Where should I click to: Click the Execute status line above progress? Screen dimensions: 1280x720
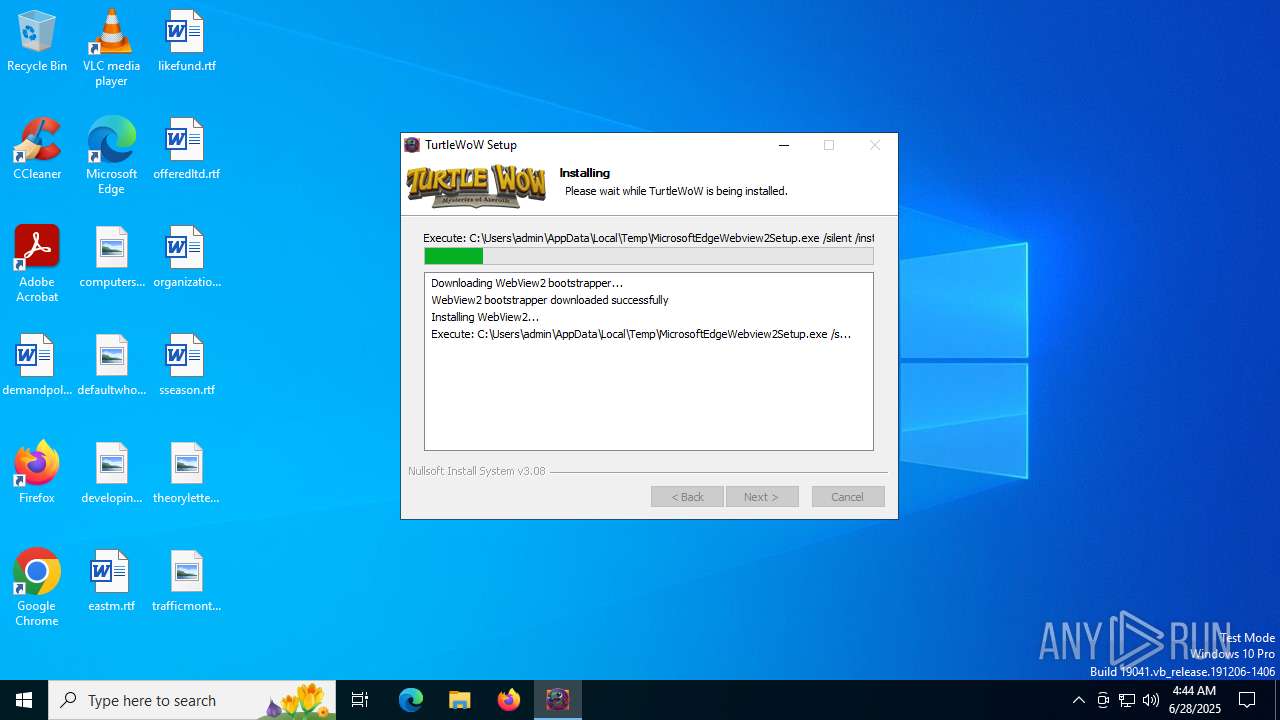[648, 238]
